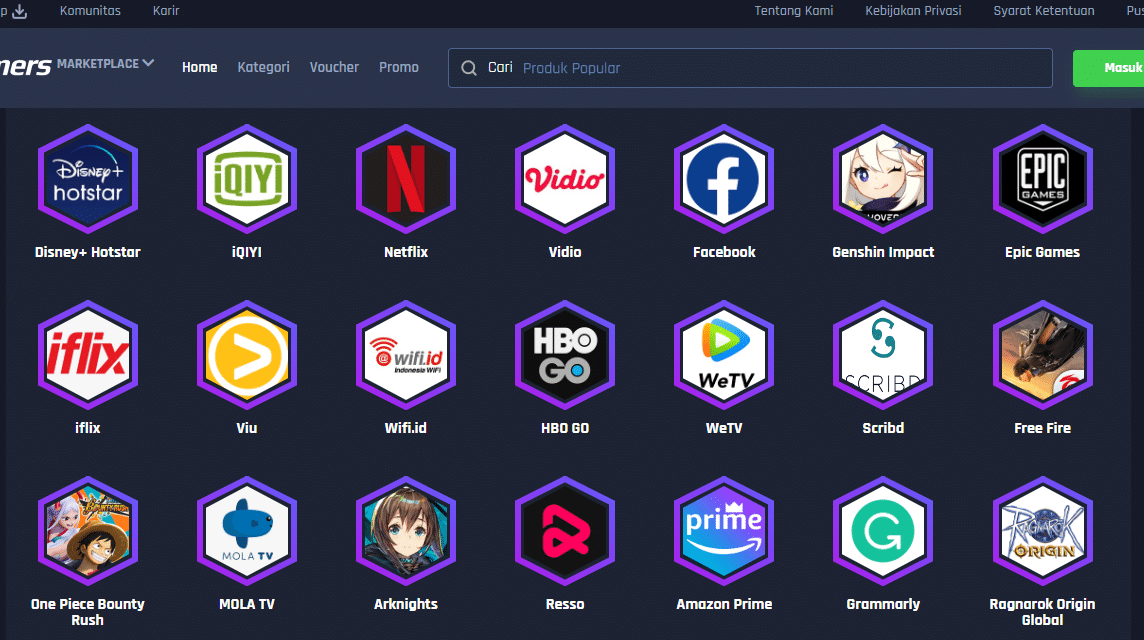Select the Resso product icon
Screen dimensions: 1144x640
point(565,531)
